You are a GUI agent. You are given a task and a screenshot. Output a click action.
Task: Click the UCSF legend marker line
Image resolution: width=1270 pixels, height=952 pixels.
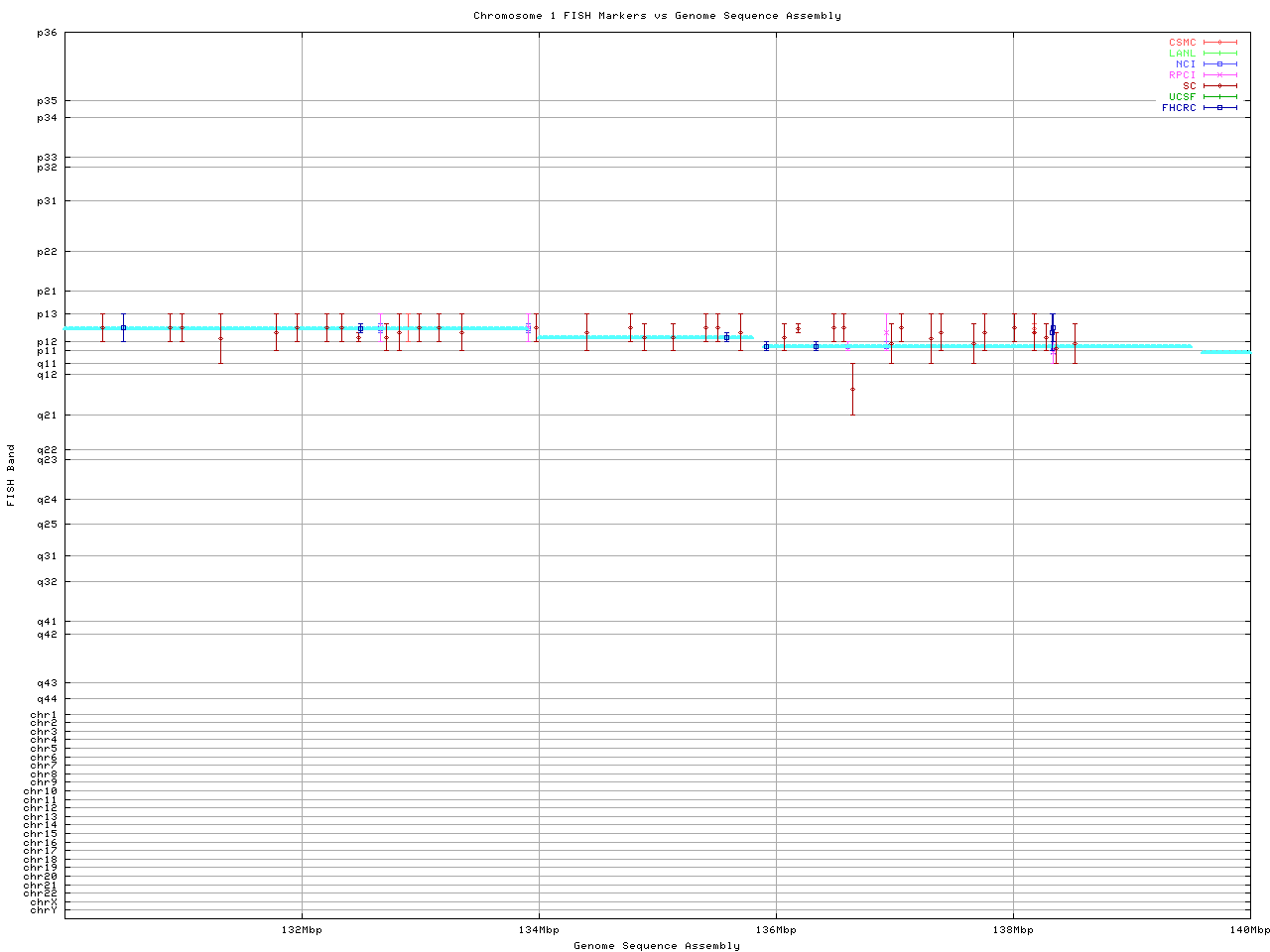pyautogui.click(x=1219, y=97)
